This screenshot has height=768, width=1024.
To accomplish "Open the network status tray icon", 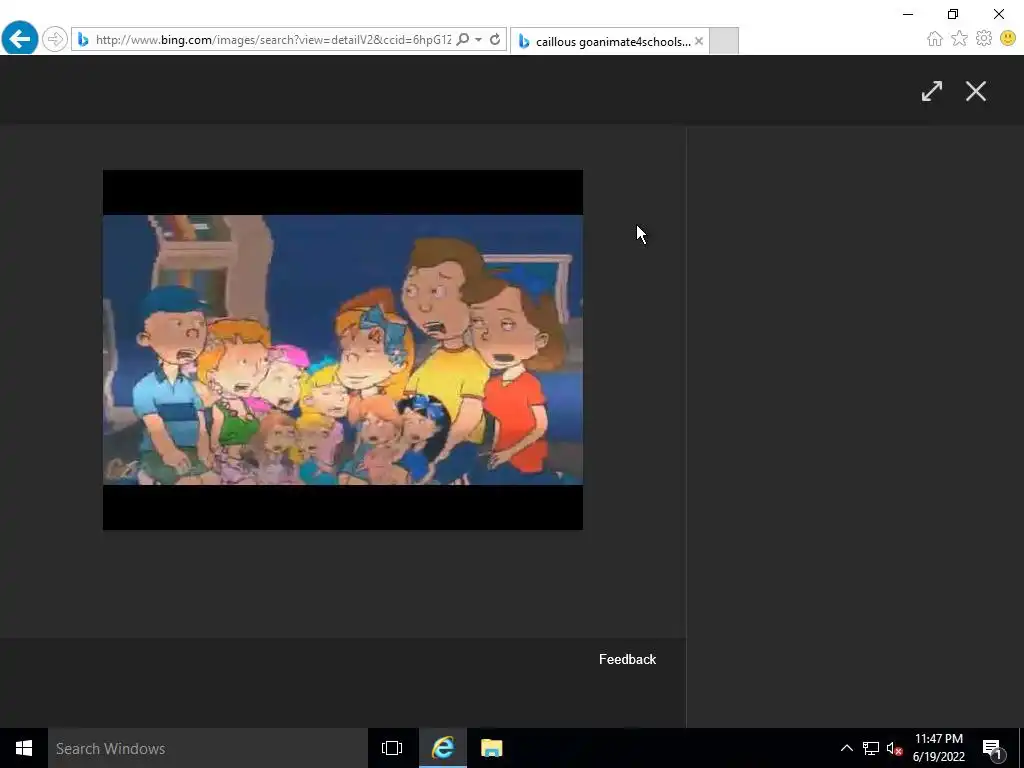I will click(x=871, y=748).
